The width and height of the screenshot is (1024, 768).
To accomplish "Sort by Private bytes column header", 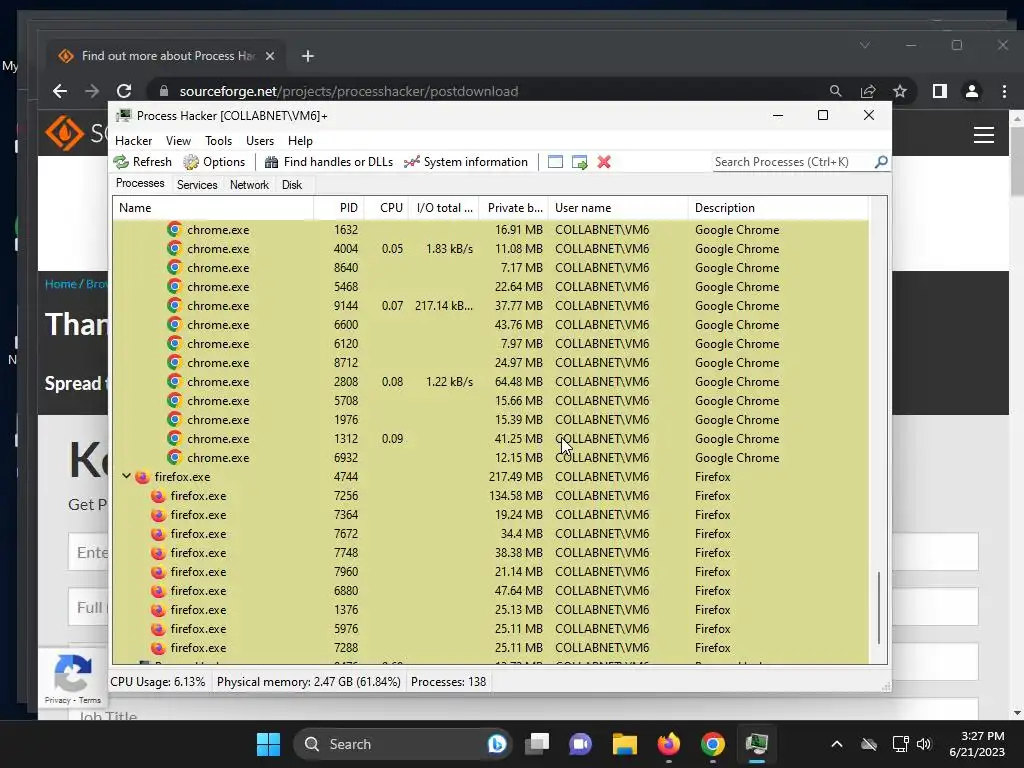I will [514, 208].
